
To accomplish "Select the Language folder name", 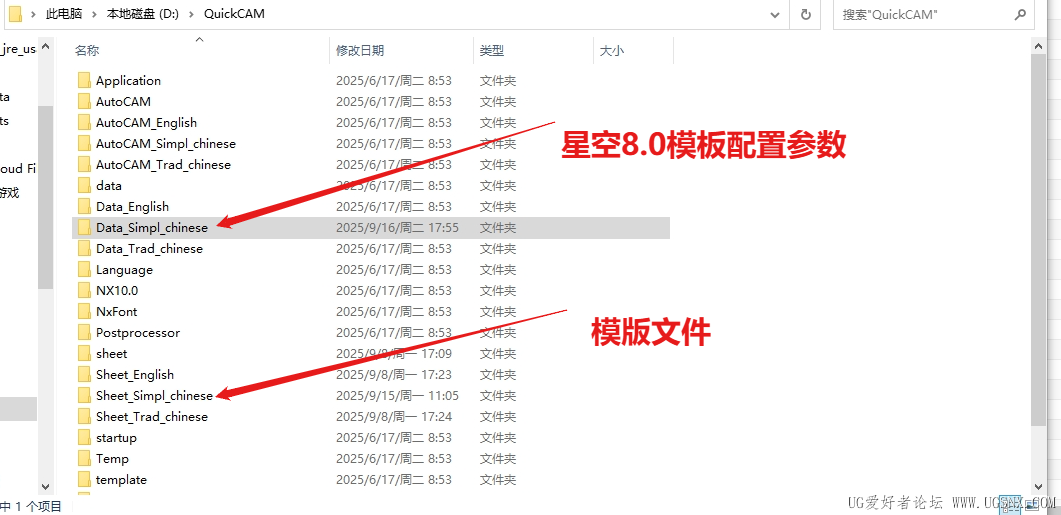I will [125, 269].
